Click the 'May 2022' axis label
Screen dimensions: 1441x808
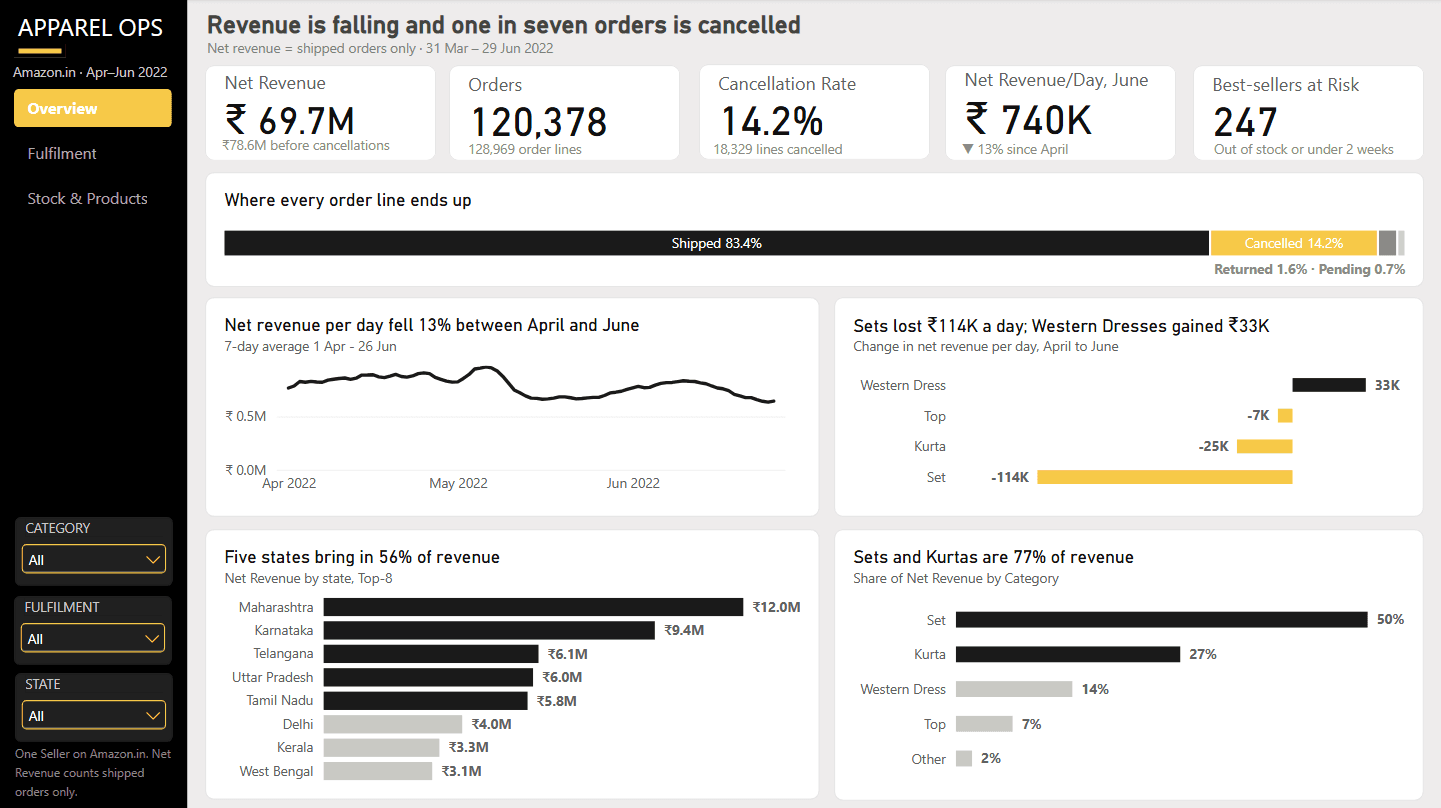458,483
